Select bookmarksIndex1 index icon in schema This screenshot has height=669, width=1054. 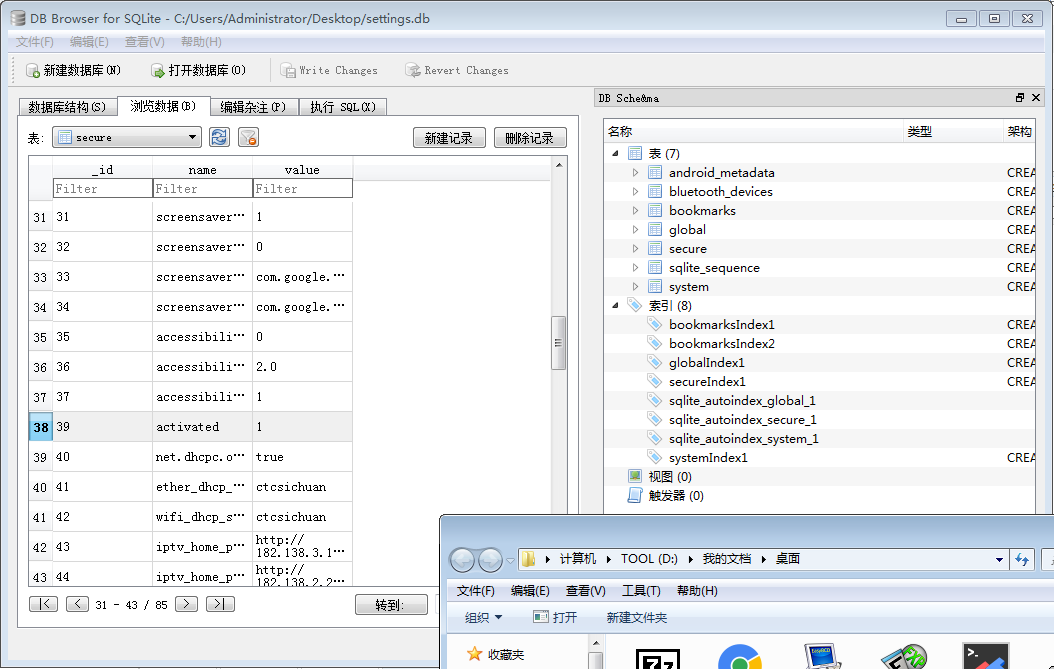pos(655,324)
